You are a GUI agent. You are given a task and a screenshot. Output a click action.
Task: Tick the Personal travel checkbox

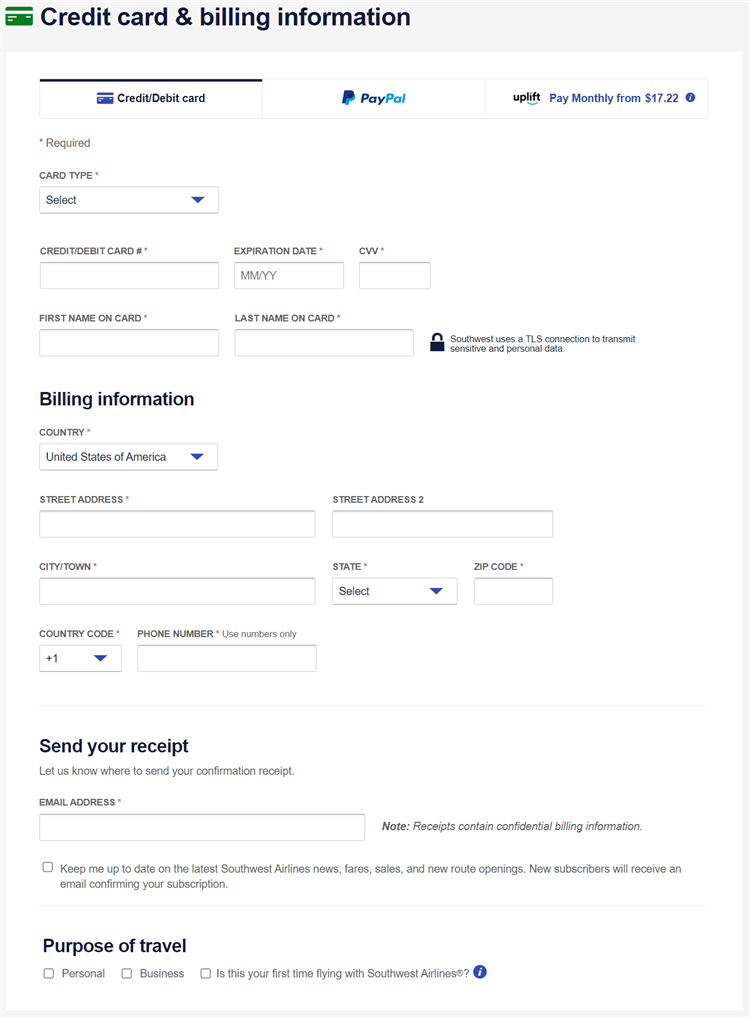(49, 973)
